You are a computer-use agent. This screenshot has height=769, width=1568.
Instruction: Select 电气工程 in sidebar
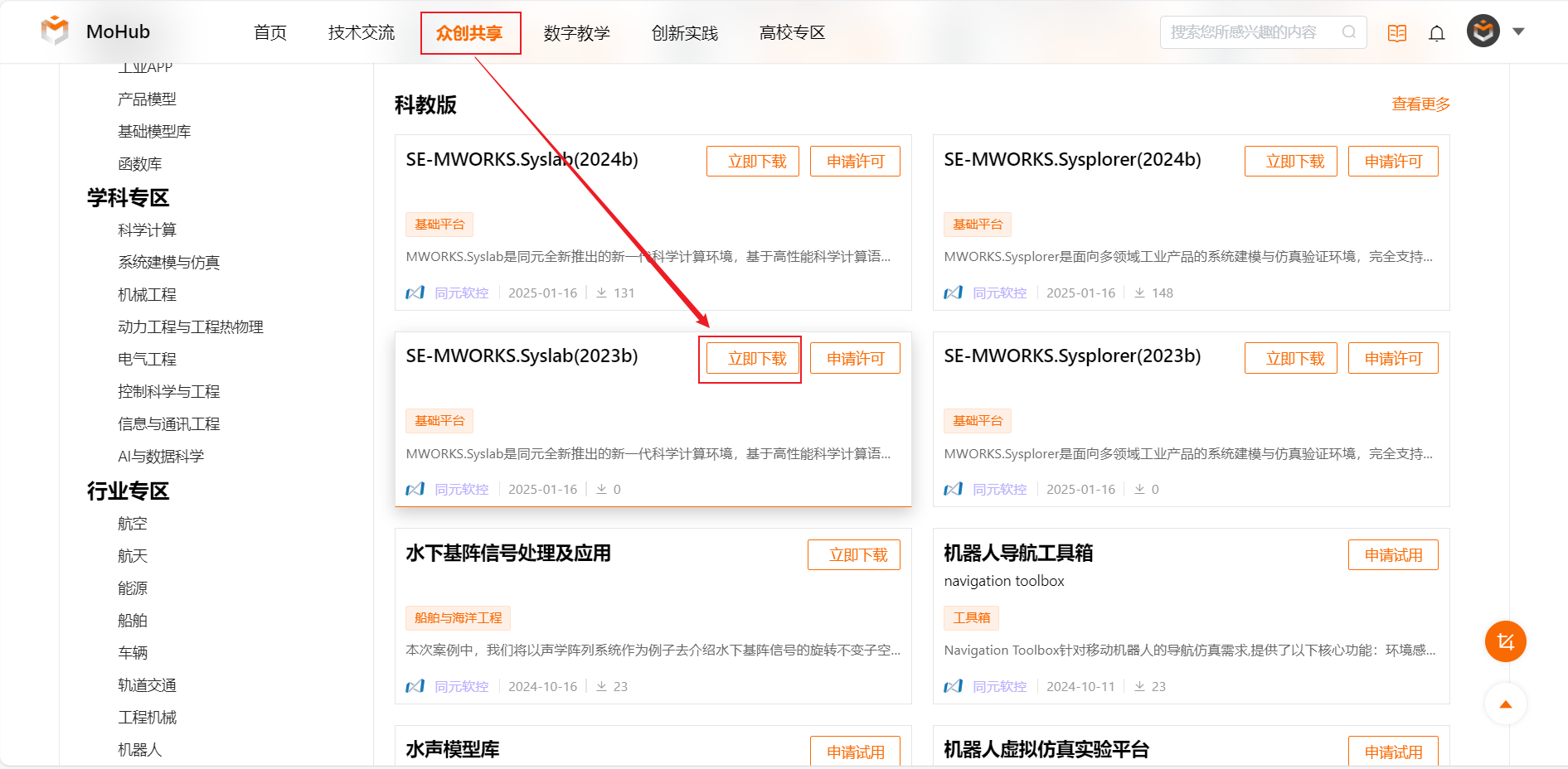click(147, 359)
